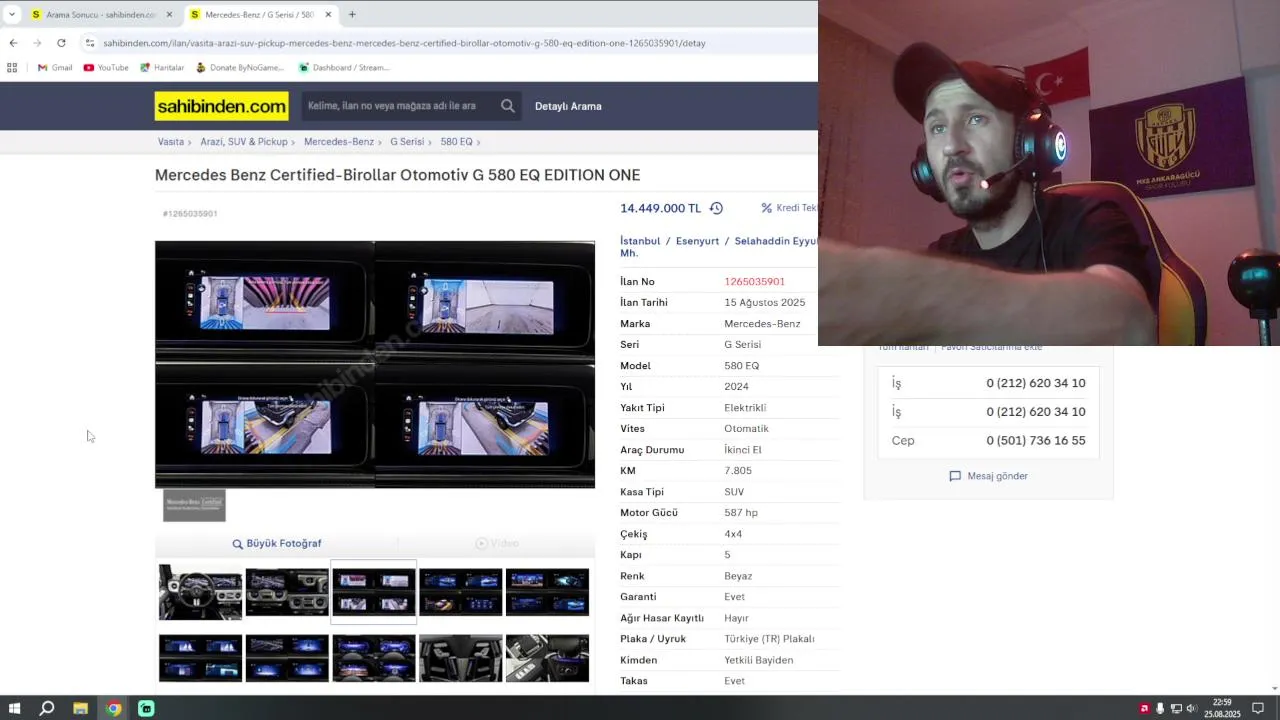Click microphone icon in system tray
Image resolution: width=1280 pixels, height=720 pixels.
pyautogui.click(x=1160, y=708)
